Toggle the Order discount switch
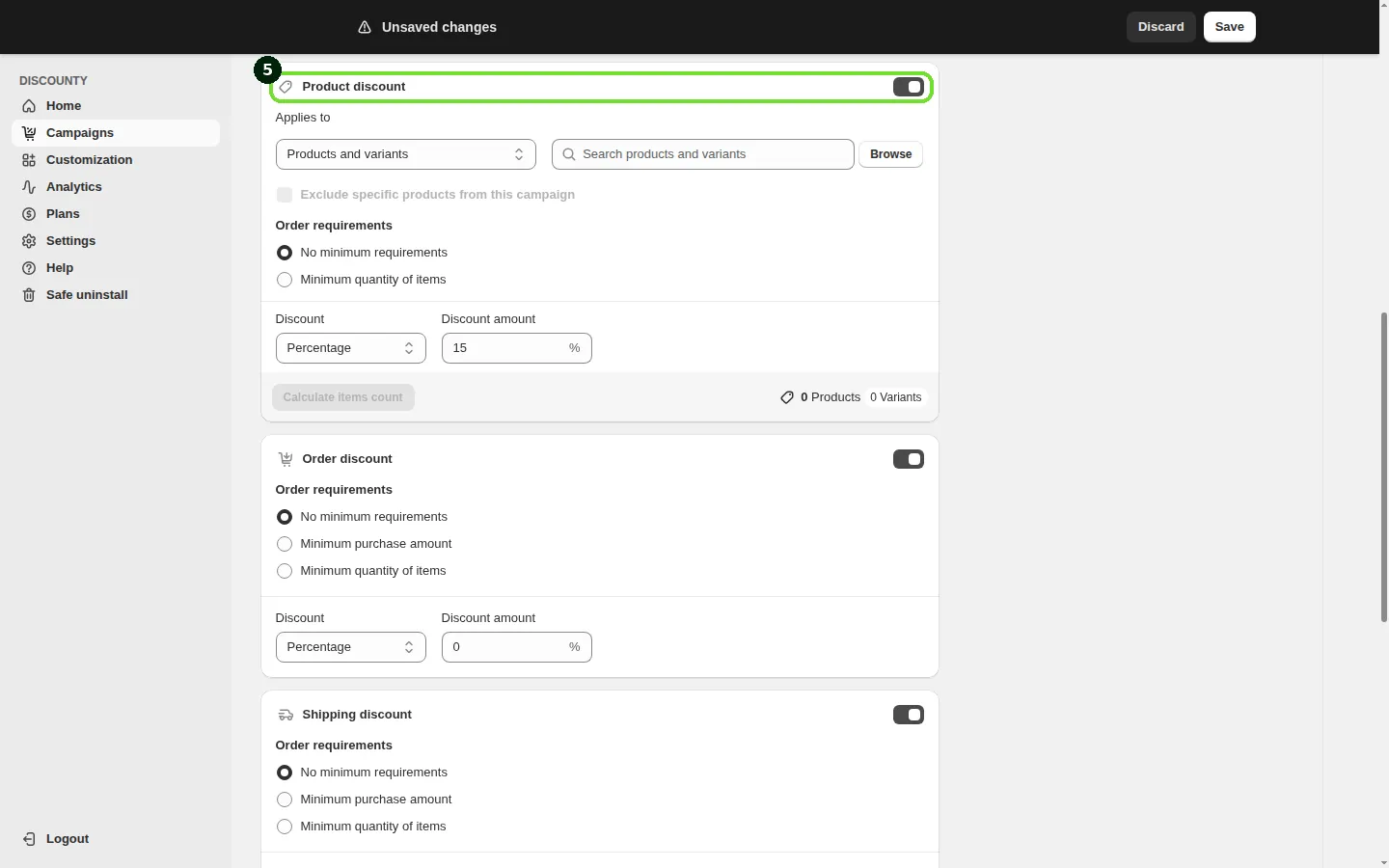The height and width of the screenshot is (868, 1389). click(x=909, y=459)
